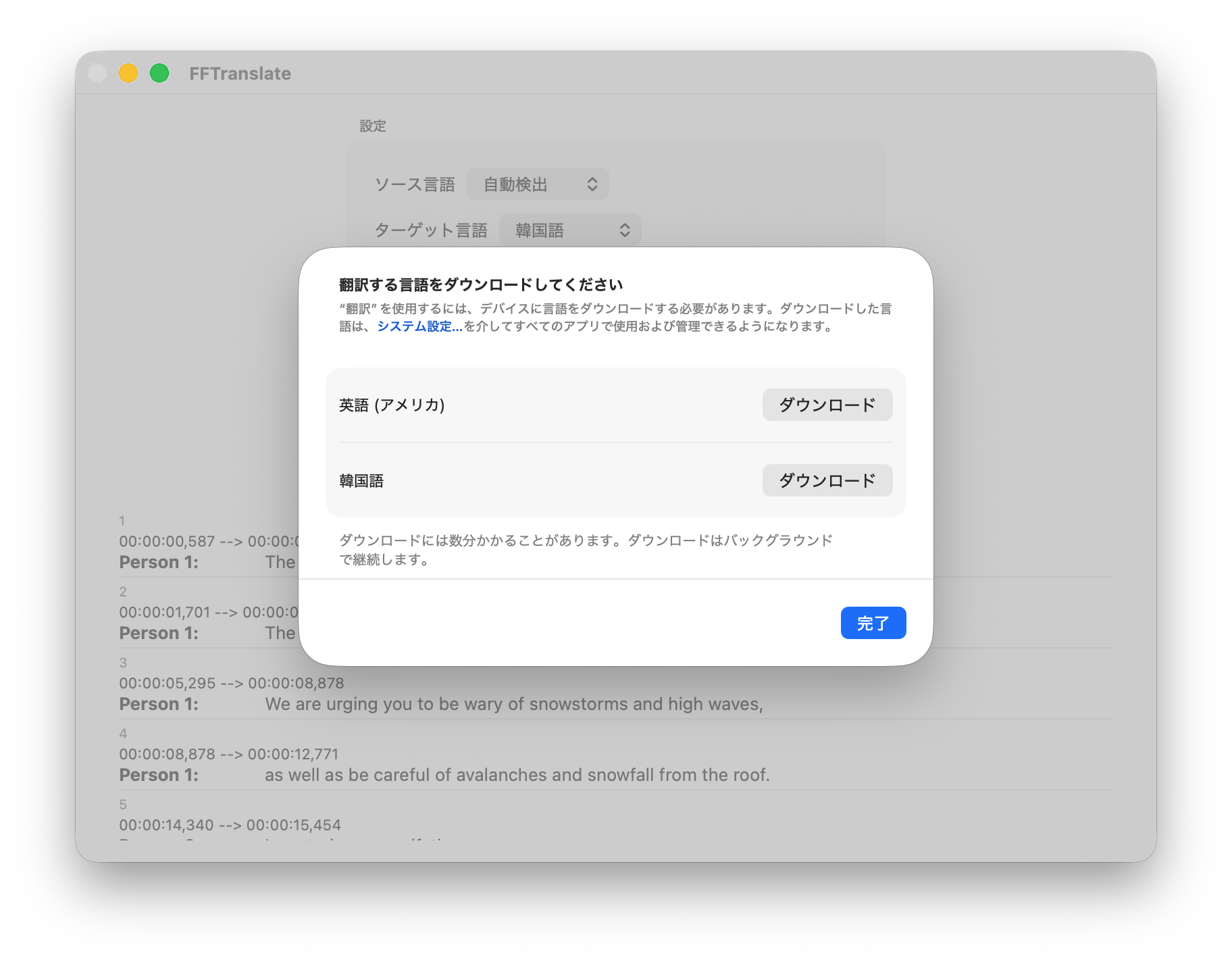Screen dimensions: 1232x962
Task: Select subtitle text about snowstorms and high waves
Action: [513, 704]
